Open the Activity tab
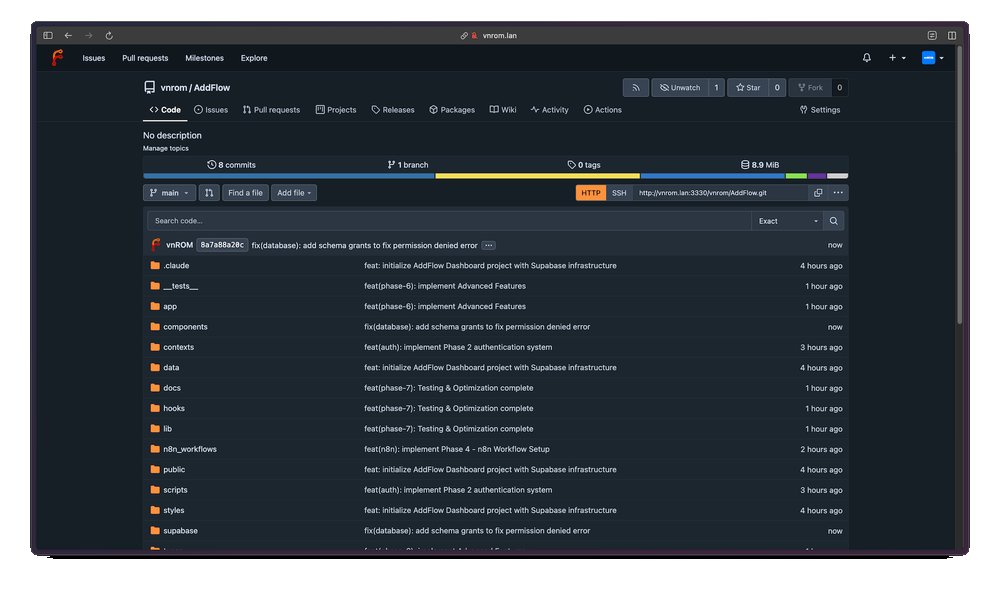 point(550,110)
